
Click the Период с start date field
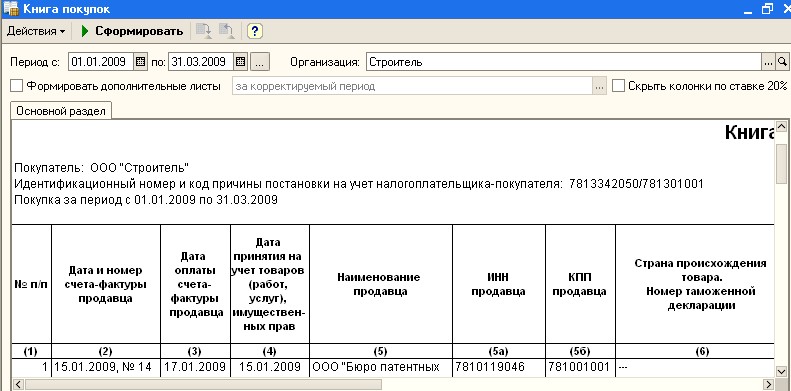tap(101, 62)
